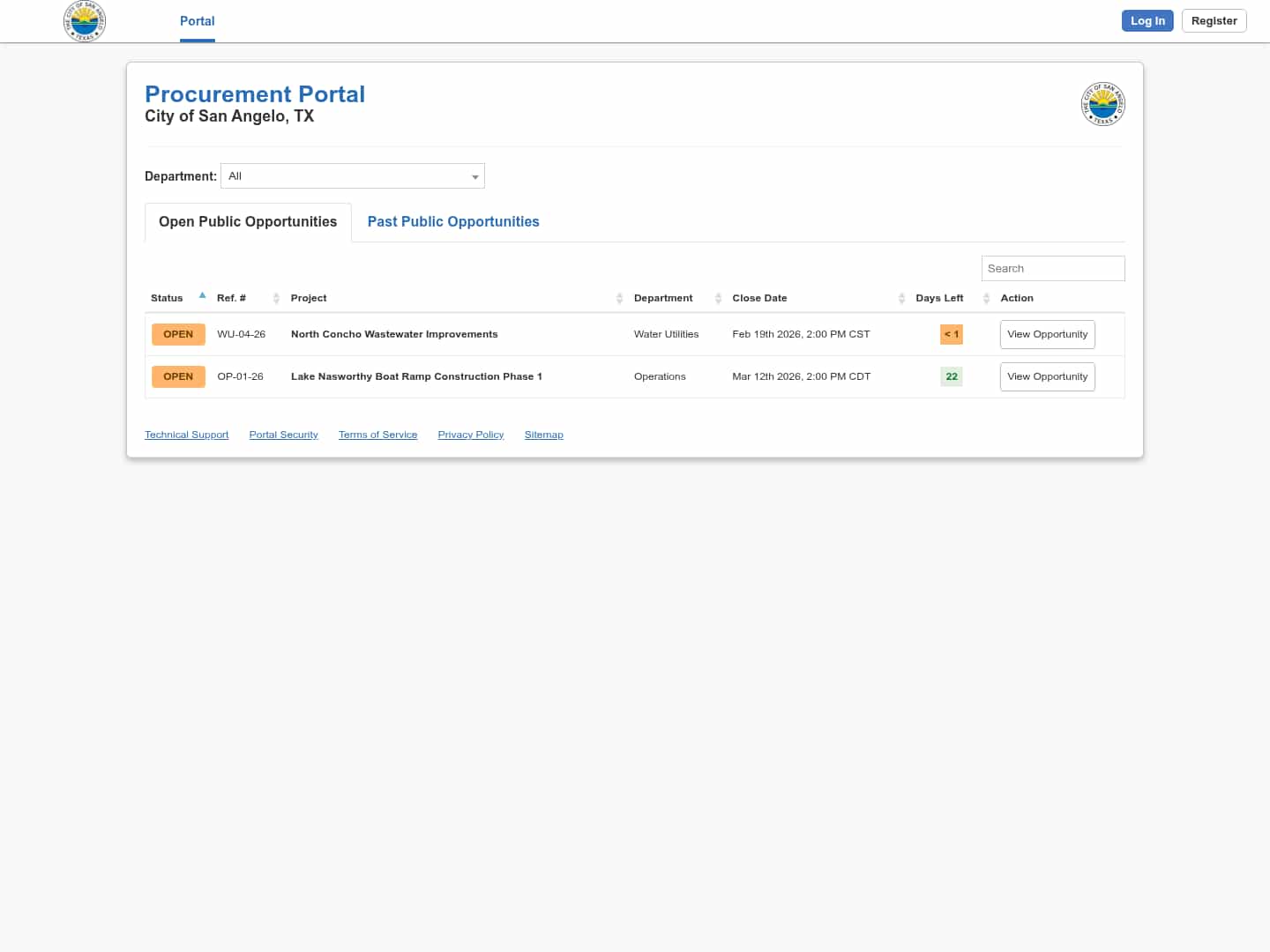The image size is (1270, 952).
Task: Sort the table by Ref # column
Action: click(x=275, y=298)
